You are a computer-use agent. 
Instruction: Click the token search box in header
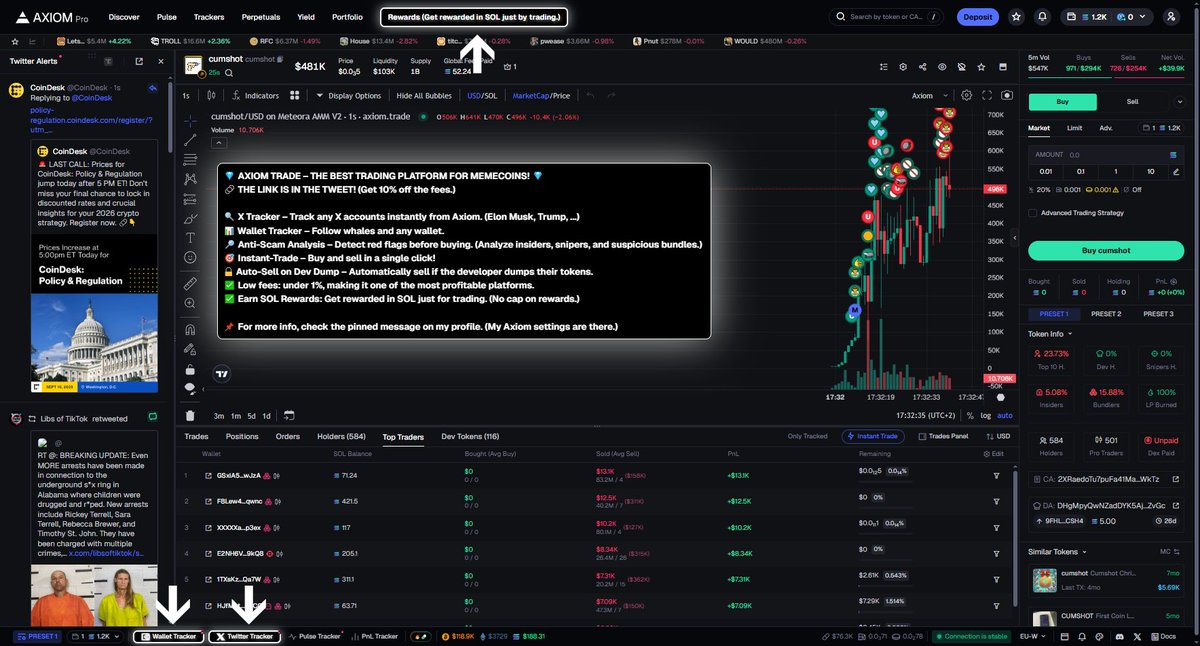point(885,17)
